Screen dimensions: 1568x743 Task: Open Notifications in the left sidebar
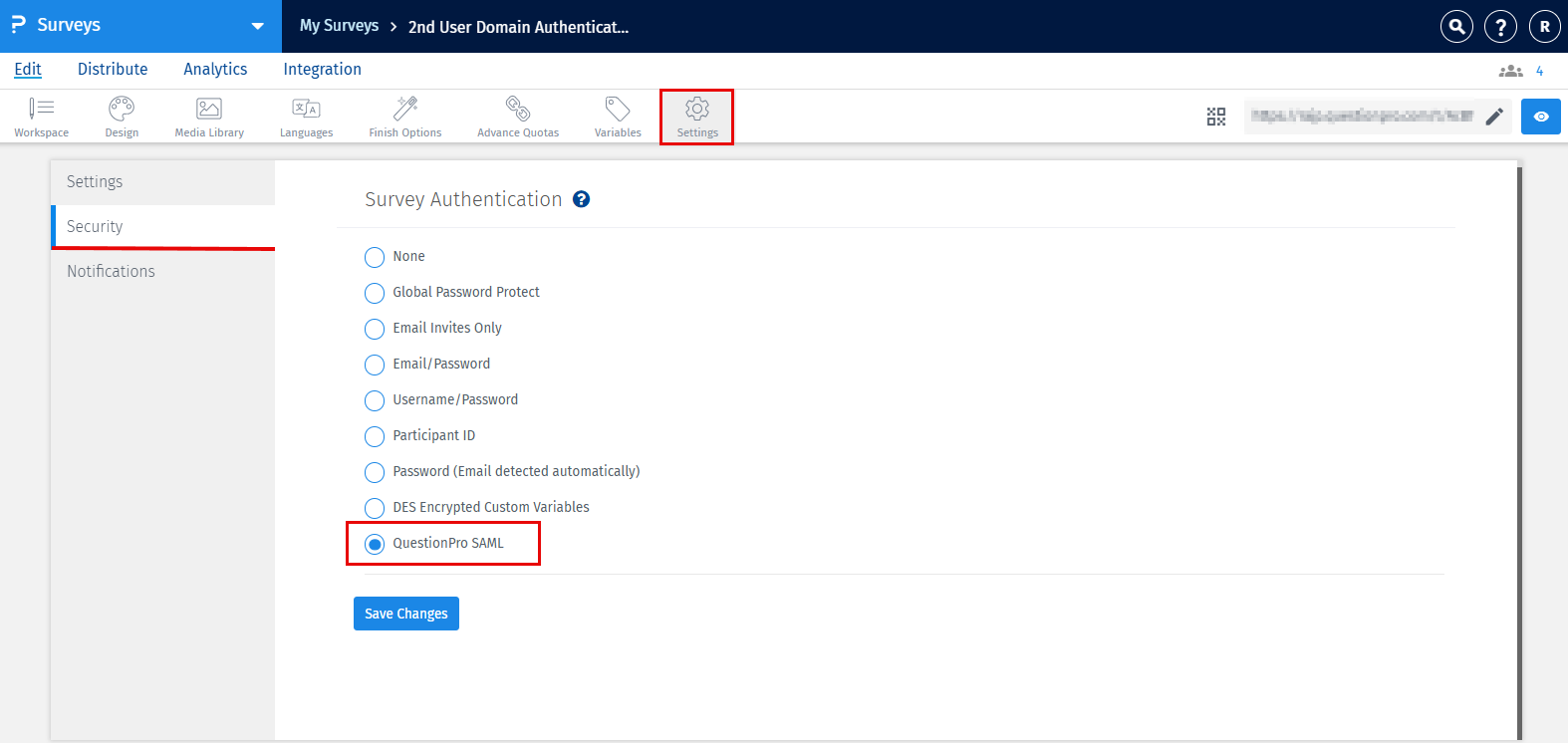[111, 271]
